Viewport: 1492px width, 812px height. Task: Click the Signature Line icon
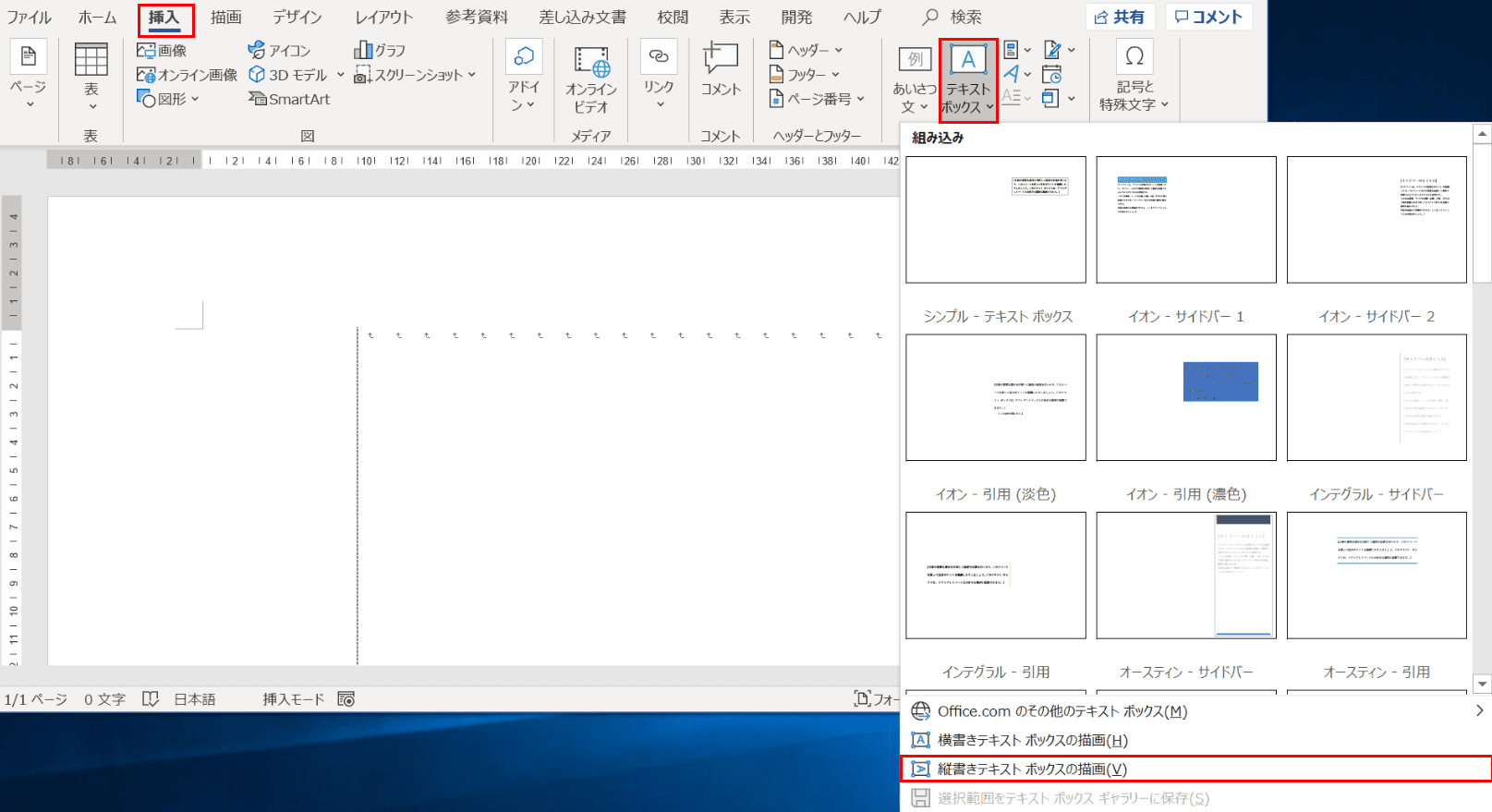tap(1052, 50)
